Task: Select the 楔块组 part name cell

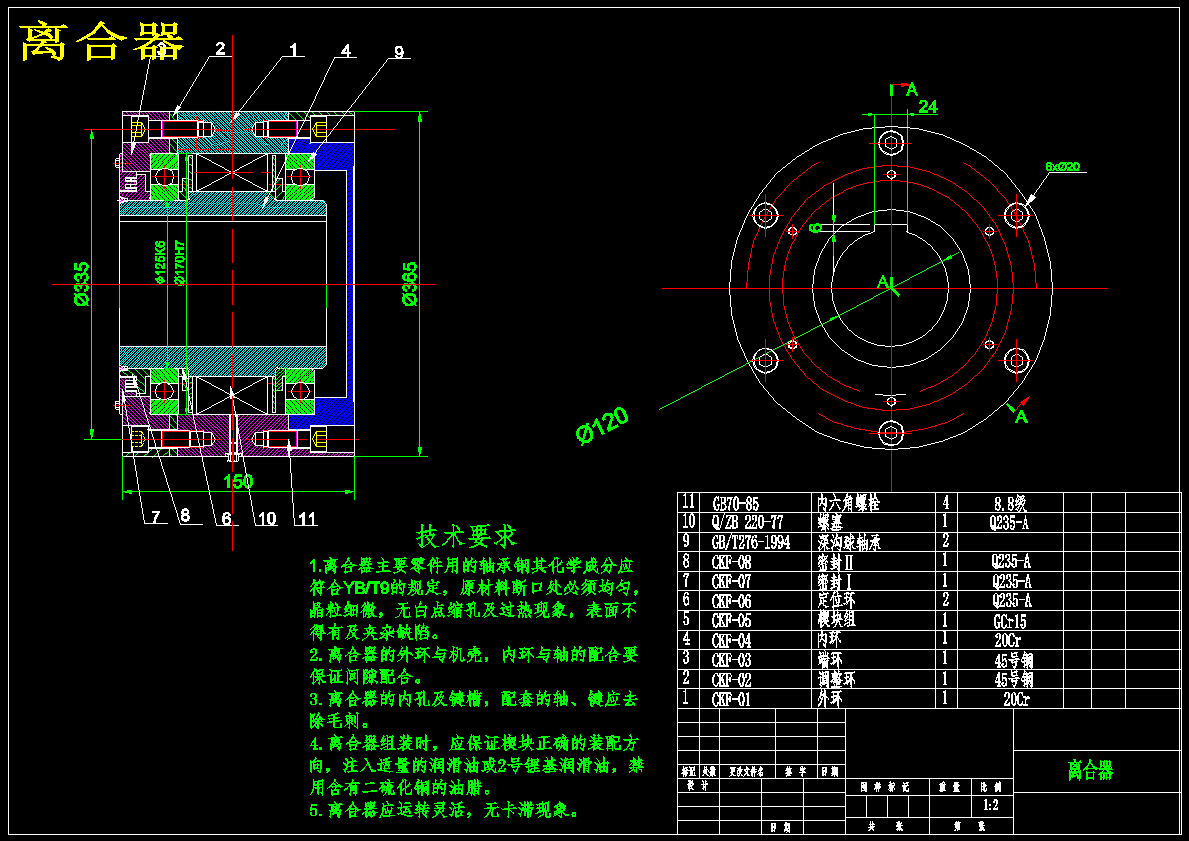Action: point(836,620)
